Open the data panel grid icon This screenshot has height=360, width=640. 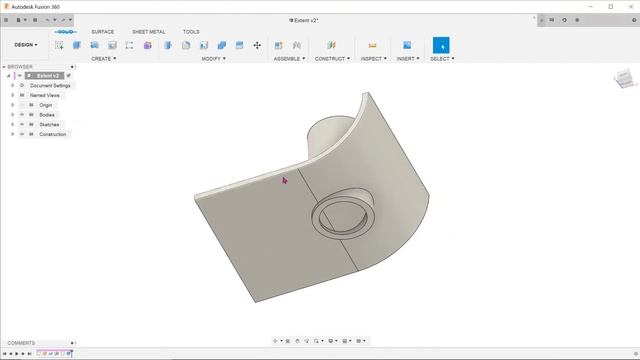[6, 20]
